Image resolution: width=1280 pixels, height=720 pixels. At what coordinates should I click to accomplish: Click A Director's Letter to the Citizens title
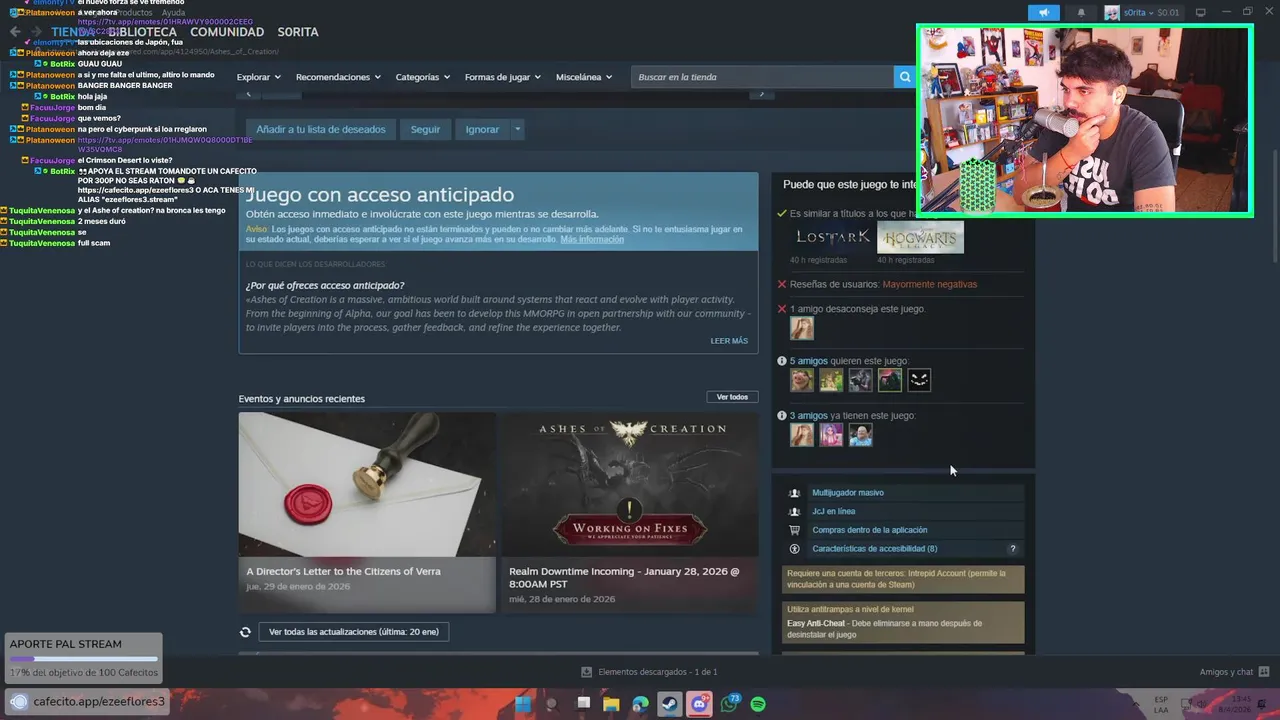tap(343, 572)
